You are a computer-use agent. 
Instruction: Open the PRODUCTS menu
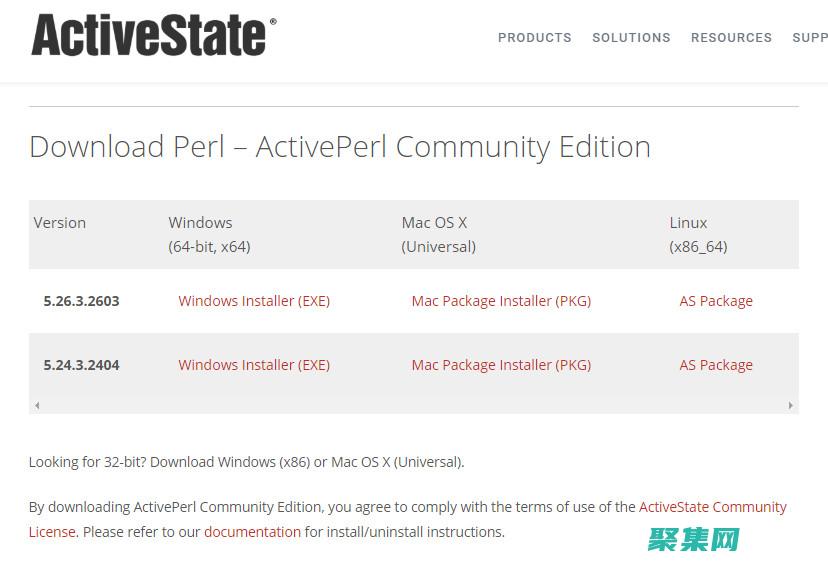pyautogui.click(x=534, y=38)
